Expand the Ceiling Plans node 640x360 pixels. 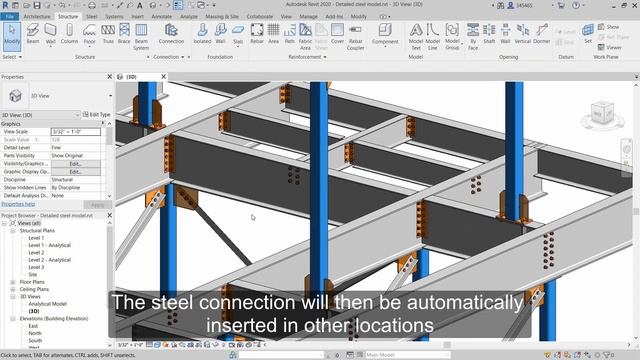(x=13, y=289)
